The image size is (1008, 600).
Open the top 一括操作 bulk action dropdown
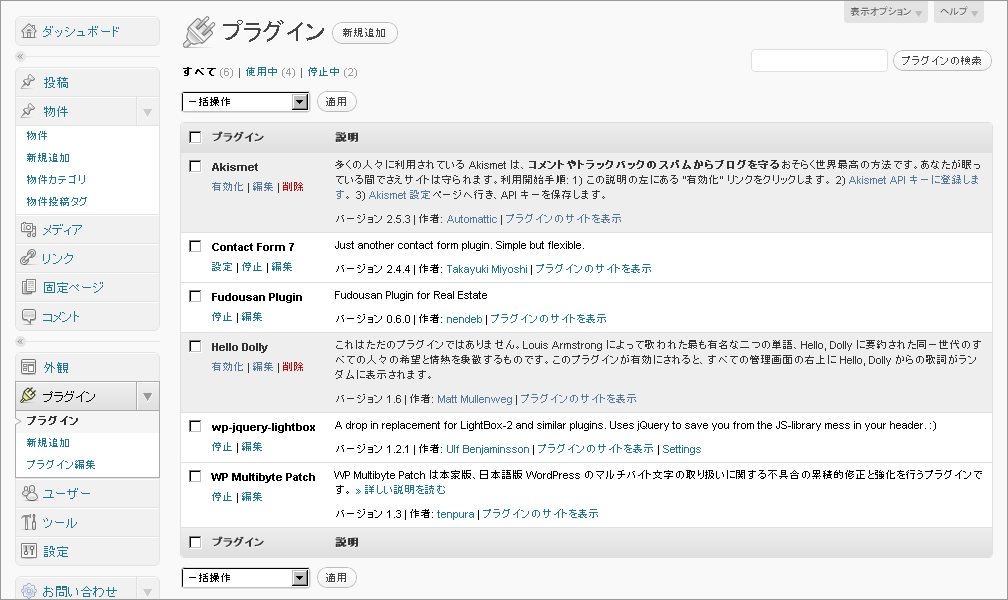coord(245,102)
